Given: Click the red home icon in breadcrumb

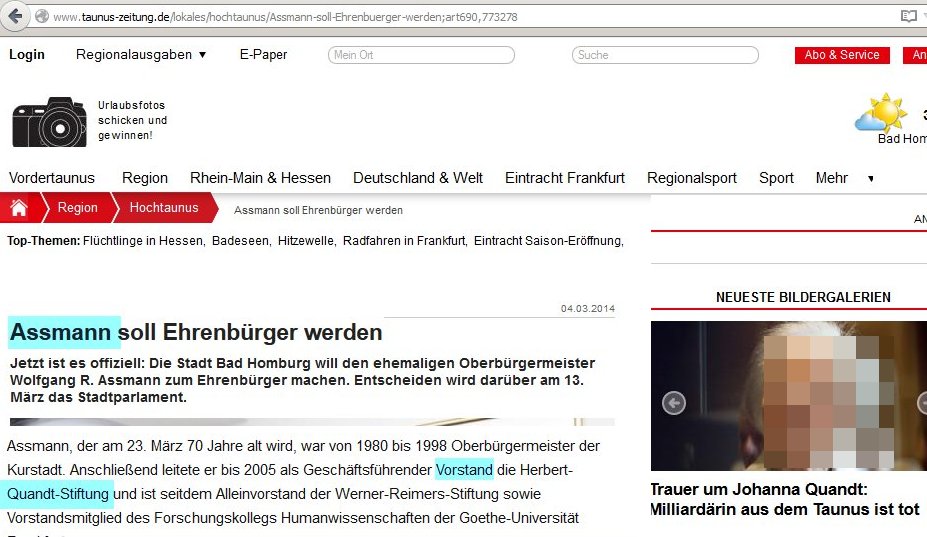Looking at the screenshot, I should (x=19, y=208).
